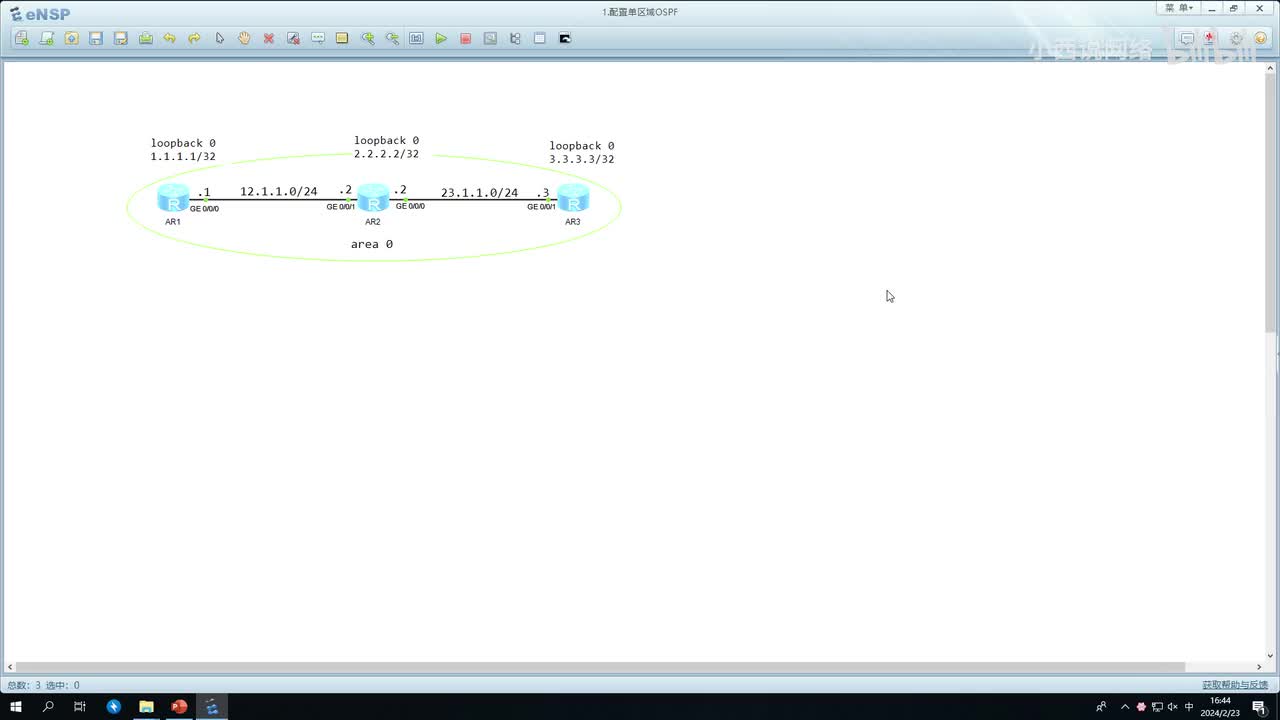This screenshot has width=1280, height=720.
Task: Open the Windows Start menu
Action: point(16,706)
